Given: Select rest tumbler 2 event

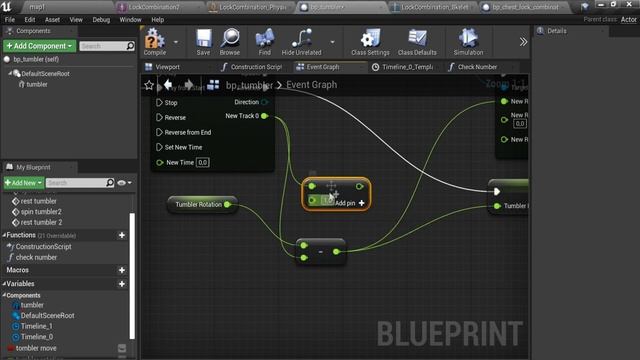Looking at the screenshot, I should [x=41, y=222].
